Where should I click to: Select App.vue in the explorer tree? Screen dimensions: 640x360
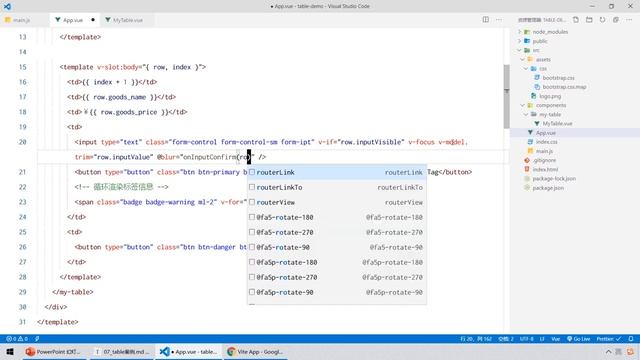tap(545, 133)
